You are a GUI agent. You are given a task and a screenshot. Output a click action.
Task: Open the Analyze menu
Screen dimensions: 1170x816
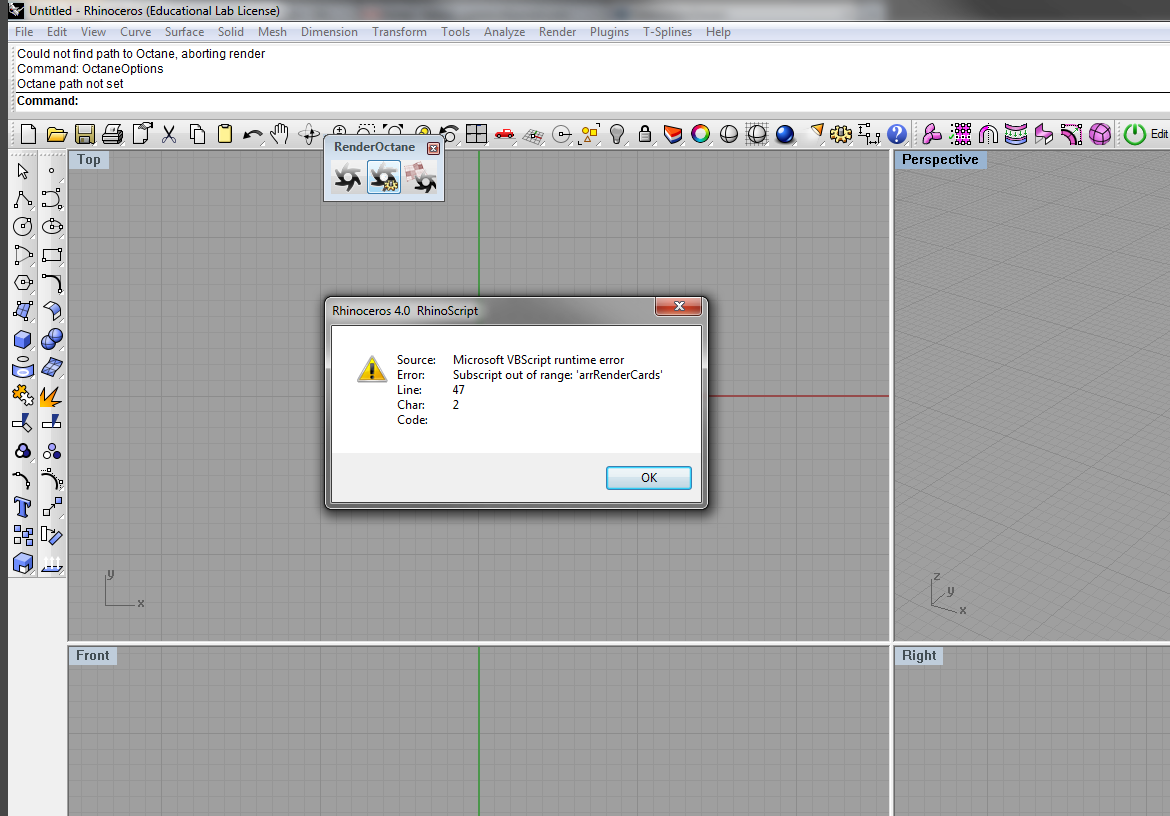coord(504,32)
